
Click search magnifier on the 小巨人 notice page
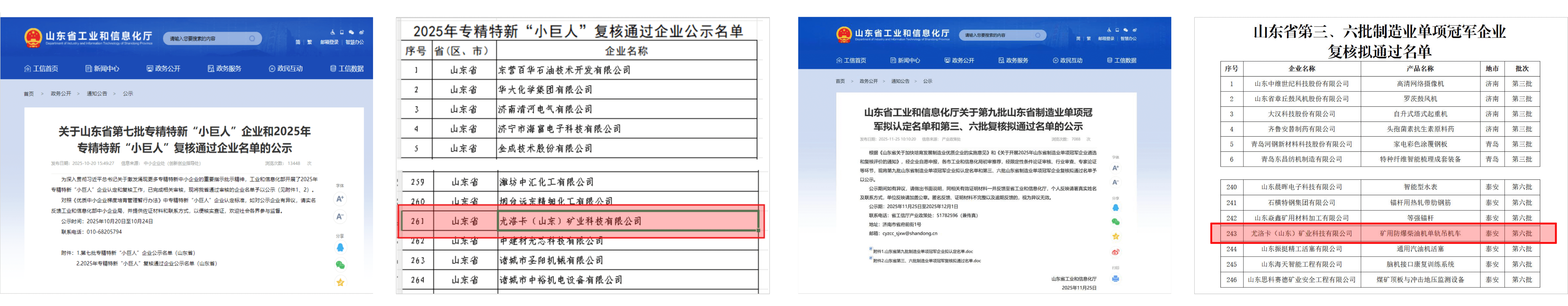pos(252,38)
